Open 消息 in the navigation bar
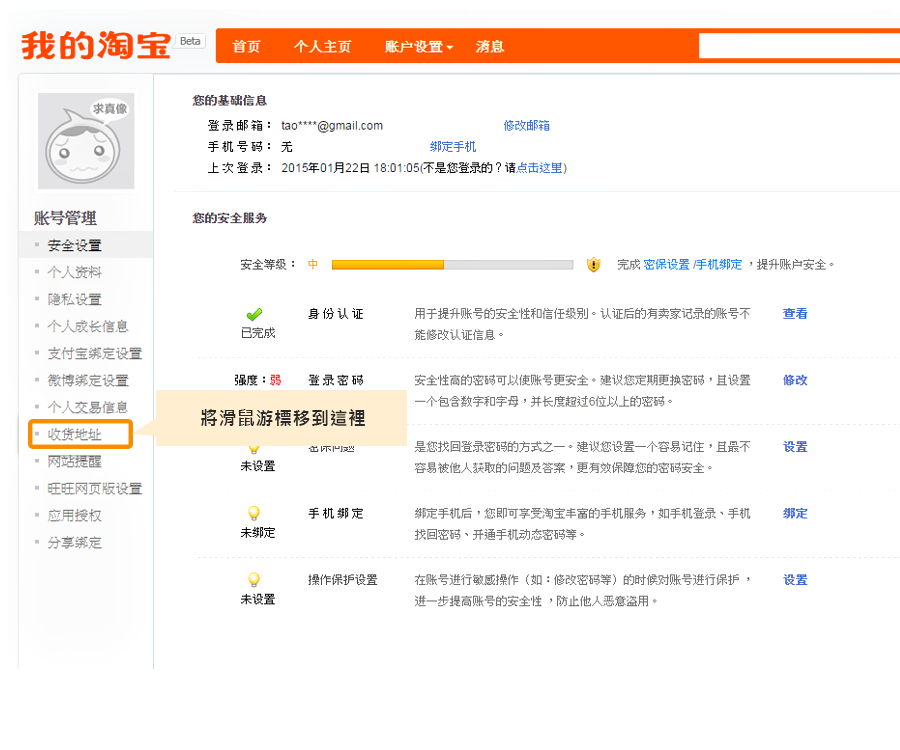 [490, 46]
